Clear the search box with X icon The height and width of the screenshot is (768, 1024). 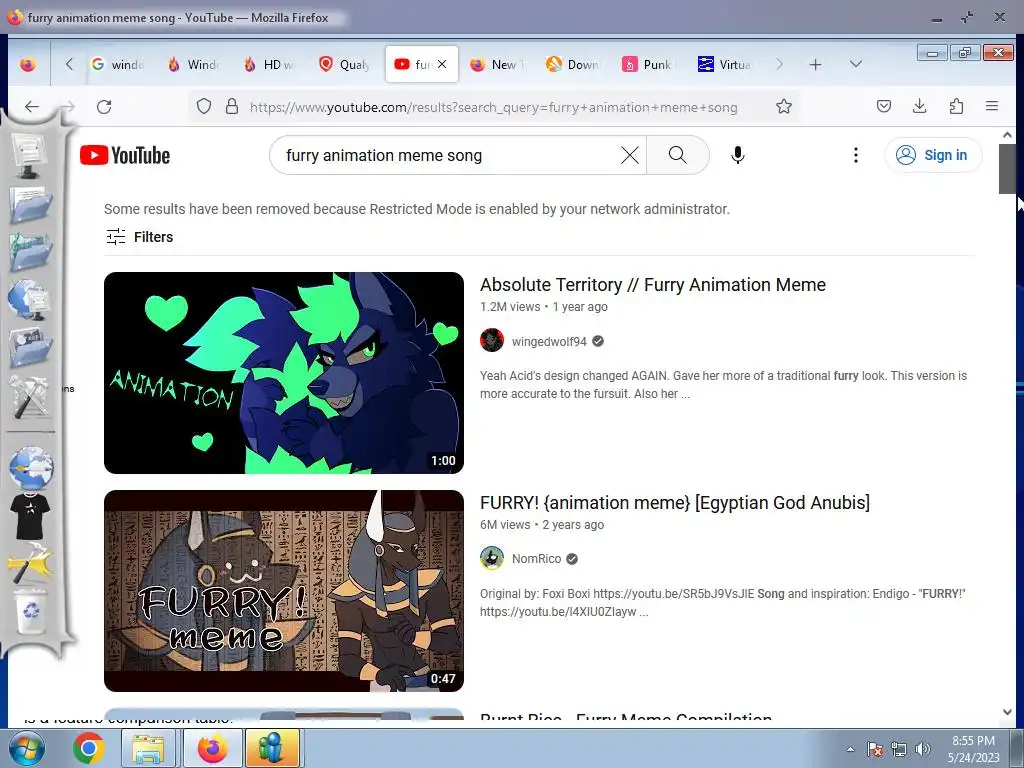point(630,155)
